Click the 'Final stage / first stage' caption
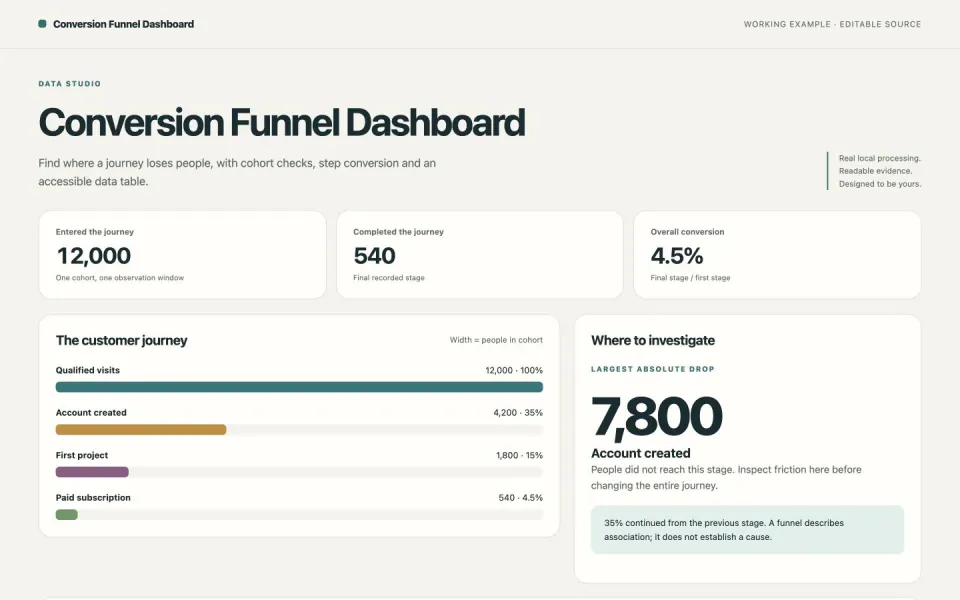This screenshot has width=960, height=600. pyautogui.click(x=690, y=277)
